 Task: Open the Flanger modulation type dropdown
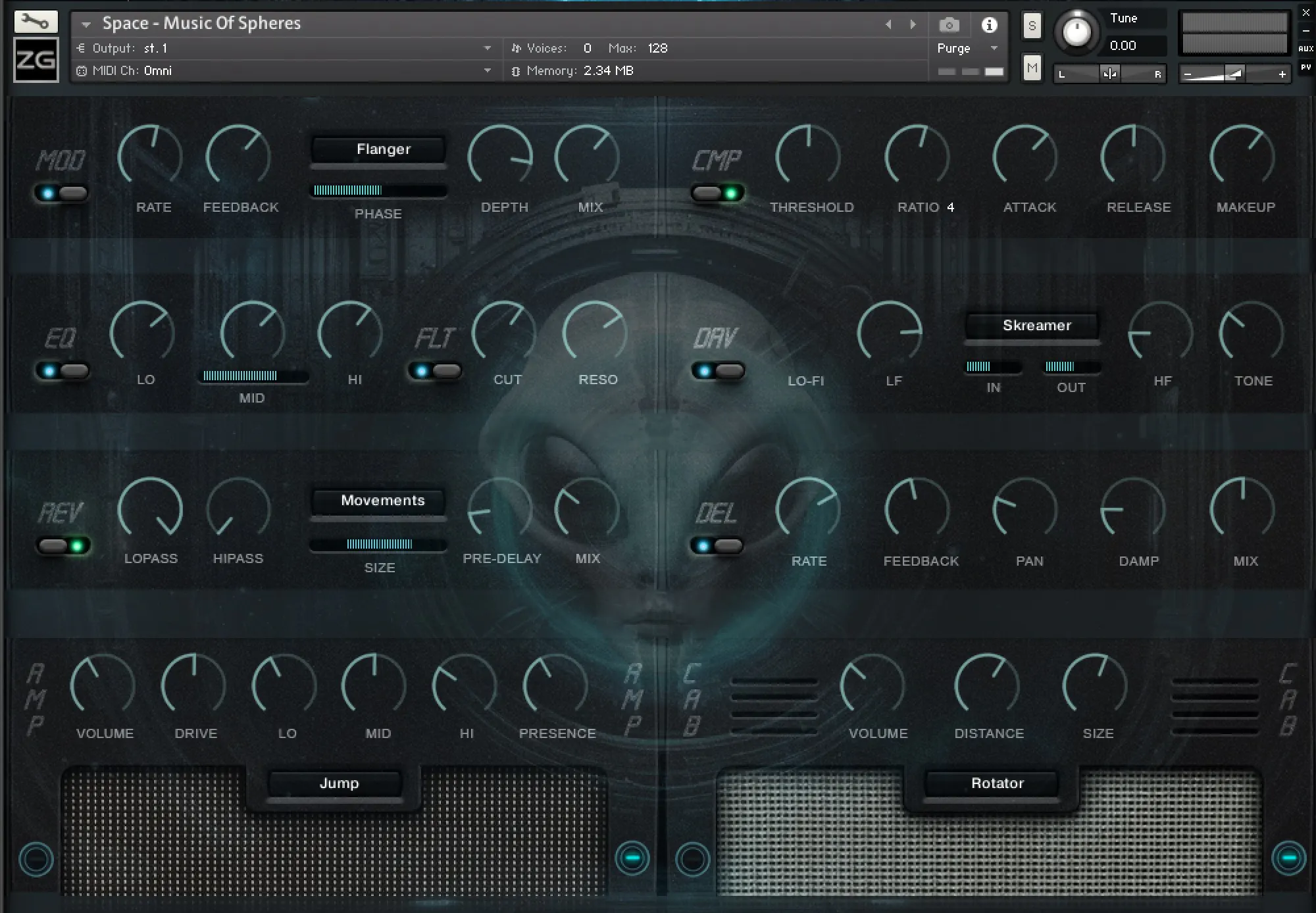379,150
